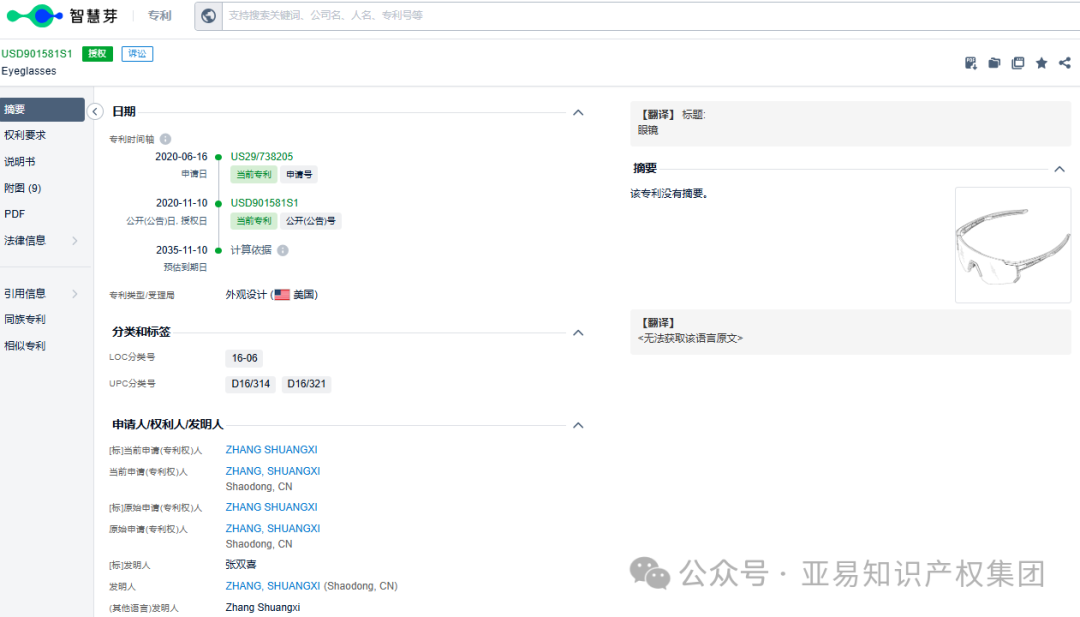
Task: Open the PDF download icon
Action: click(970, 62)
